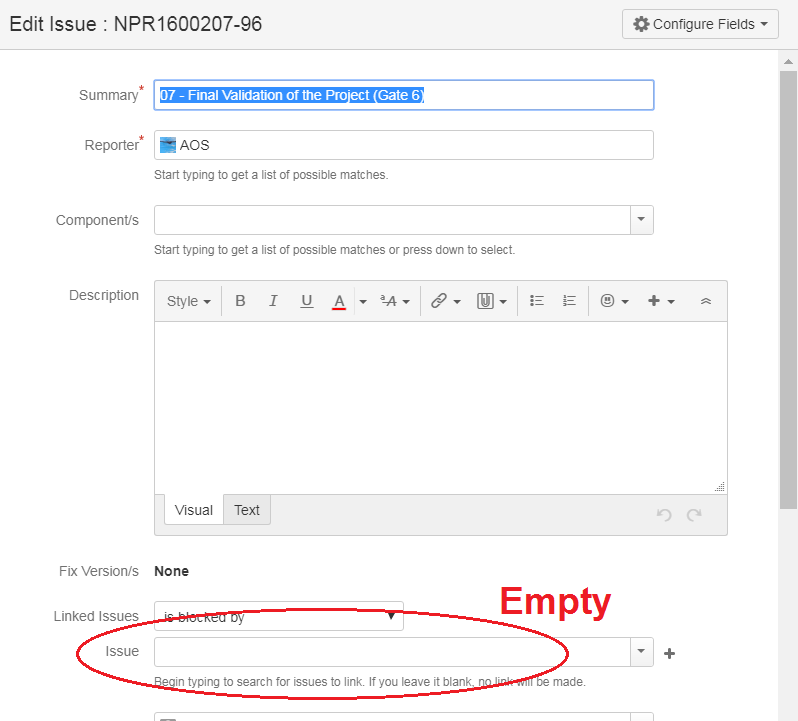Open the 'is blocked by' link type dropdown
798x721 pixels.
279,616
